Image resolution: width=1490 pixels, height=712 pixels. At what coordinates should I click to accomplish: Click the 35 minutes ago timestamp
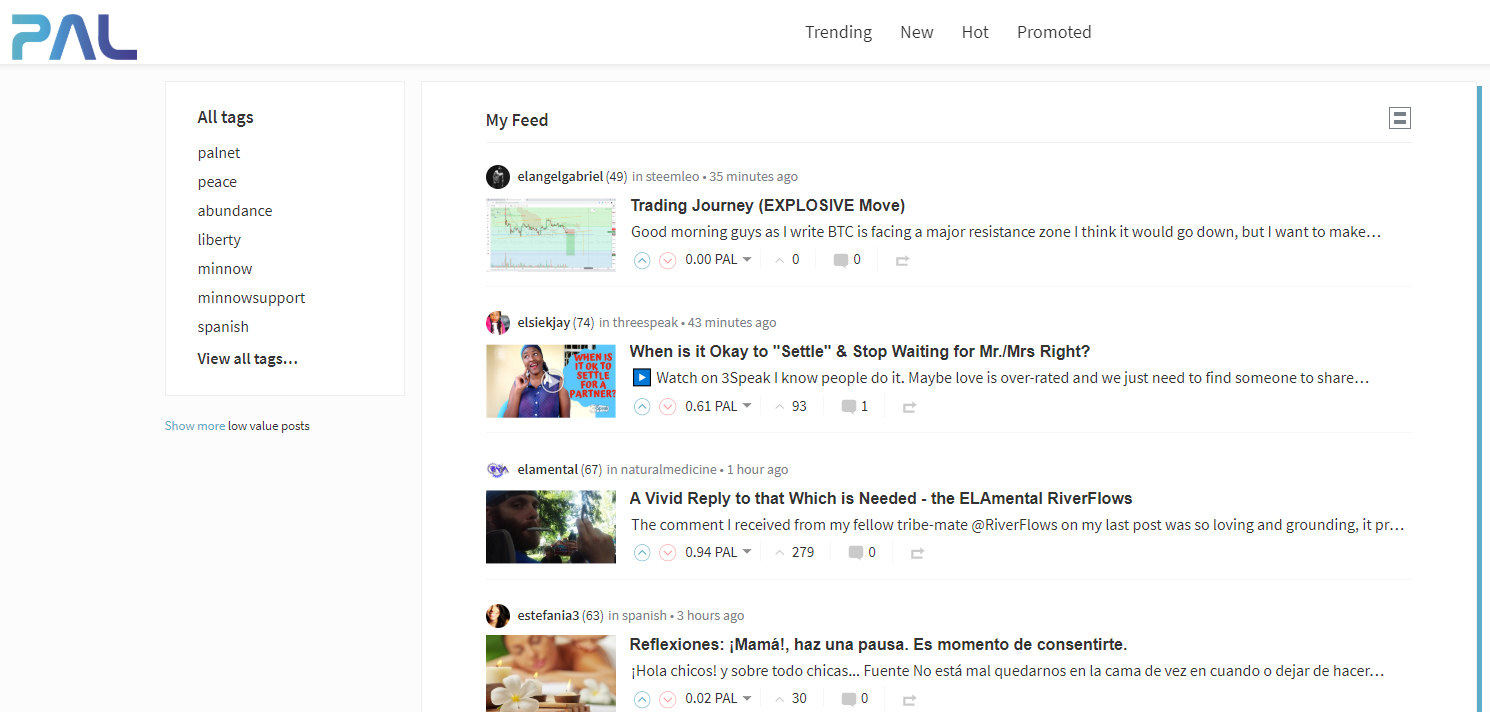(x=753, y=177)
